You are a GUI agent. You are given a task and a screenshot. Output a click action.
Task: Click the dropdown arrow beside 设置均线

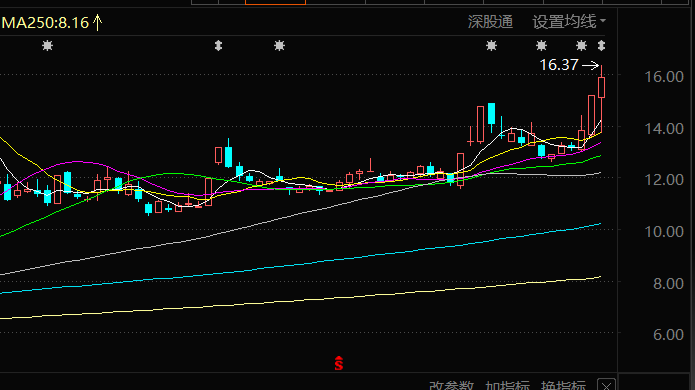(x=603, y=21)
